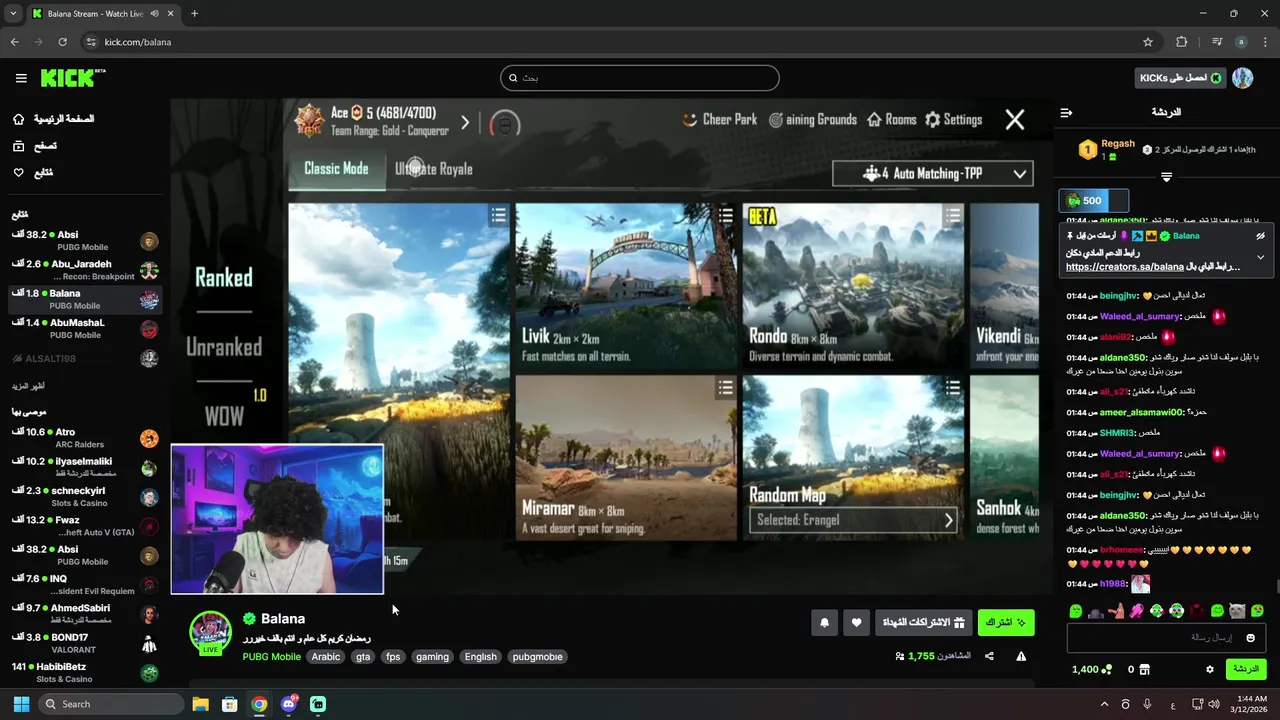Open HabibiBetz channel in sidebar
The image size is (1280, 720).
tap(85, 673)
